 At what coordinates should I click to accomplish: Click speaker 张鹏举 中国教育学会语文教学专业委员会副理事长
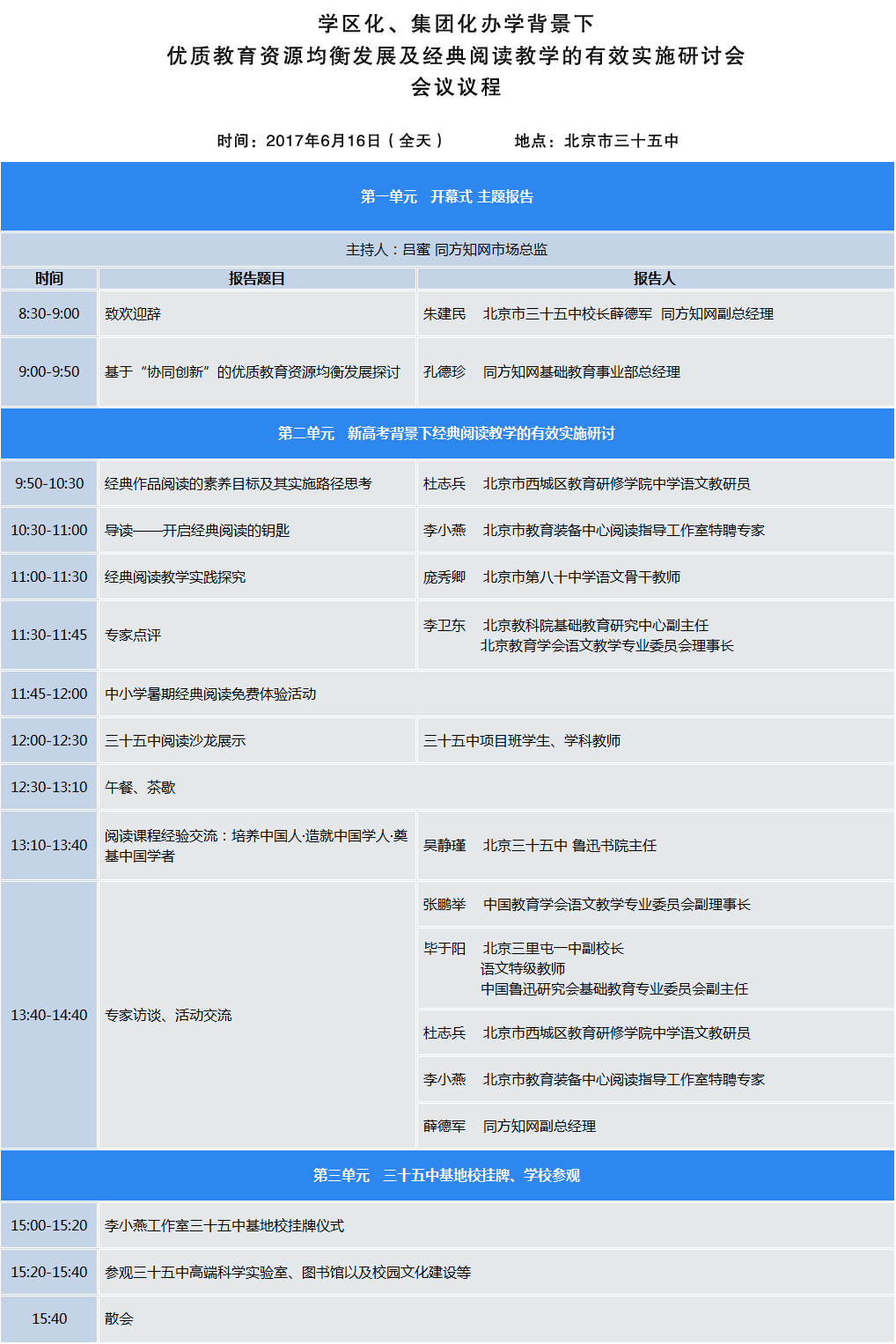coord(587,905)
